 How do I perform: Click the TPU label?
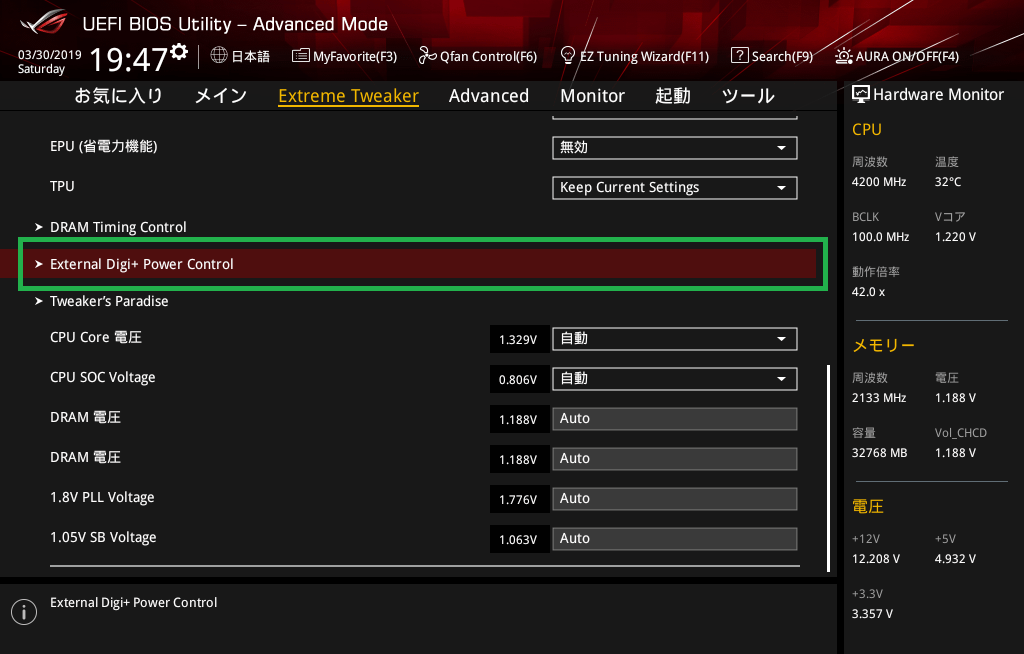[62, 186]
